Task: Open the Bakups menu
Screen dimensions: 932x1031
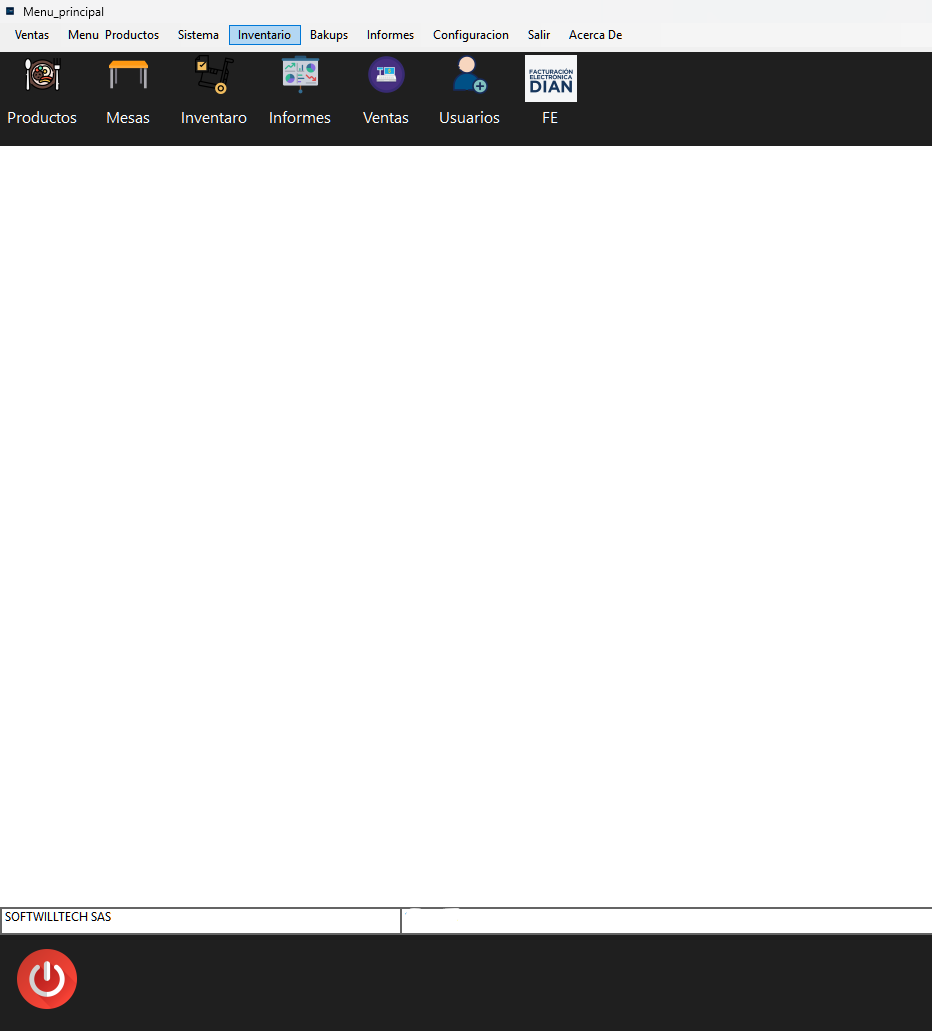Action: 329,35
